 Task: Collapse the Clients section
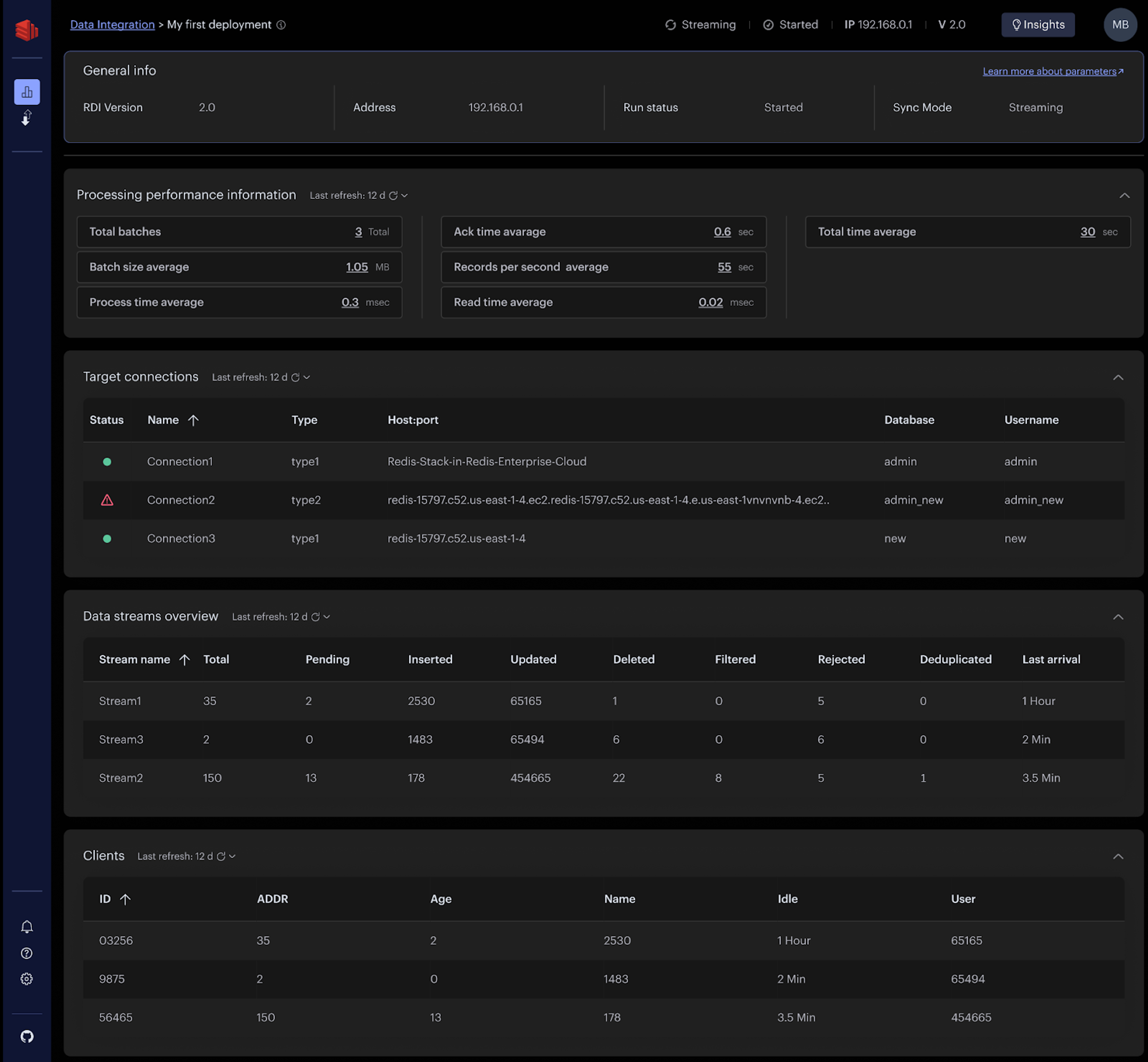coord(1118,856)
